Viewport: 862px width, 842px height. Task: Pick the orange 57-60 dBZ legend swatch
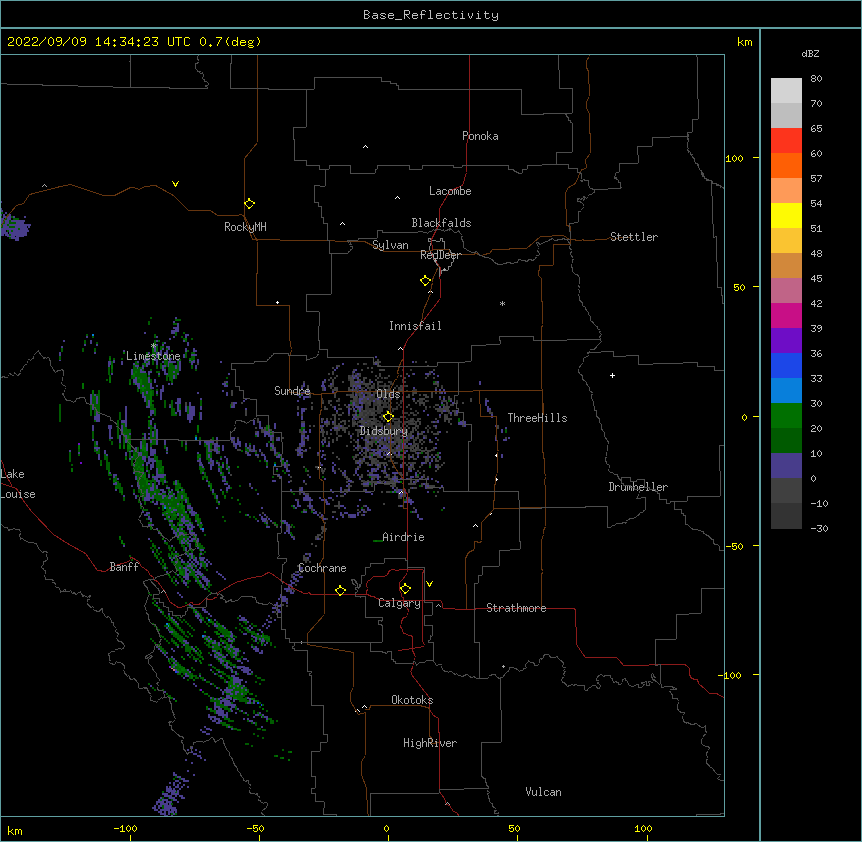[x=786, y=165]
